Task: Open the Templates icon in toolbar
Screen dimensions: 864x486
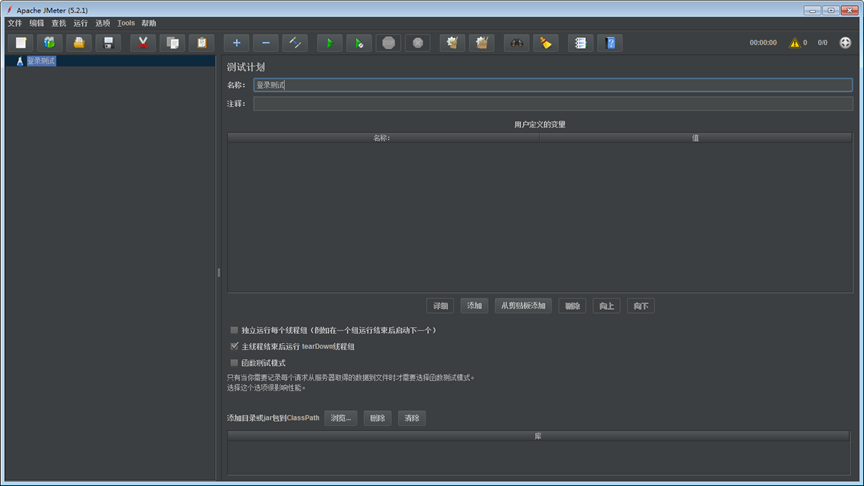Action: pos(50,43)
